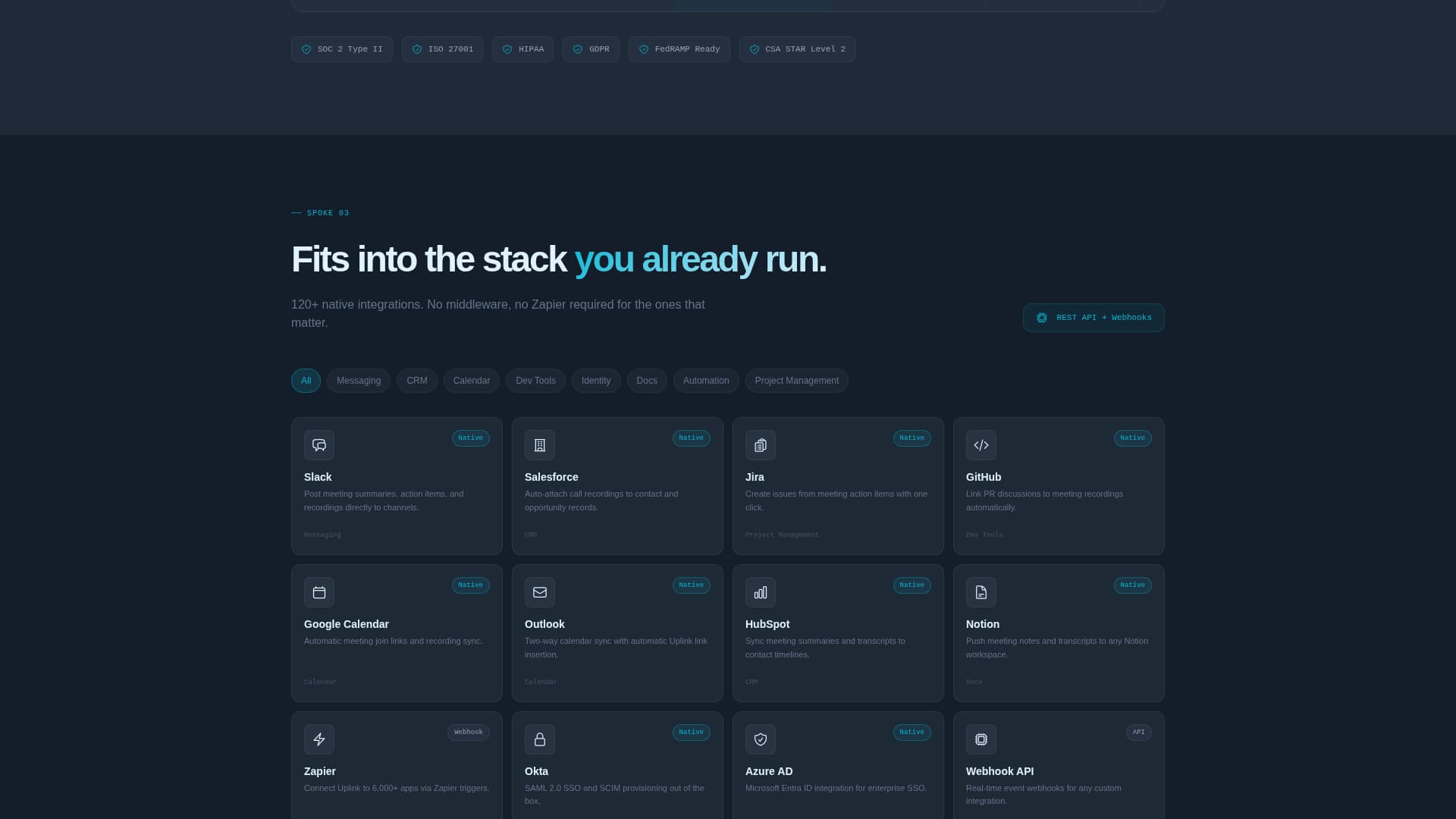Open the Okta integration title

click(536, 771)
